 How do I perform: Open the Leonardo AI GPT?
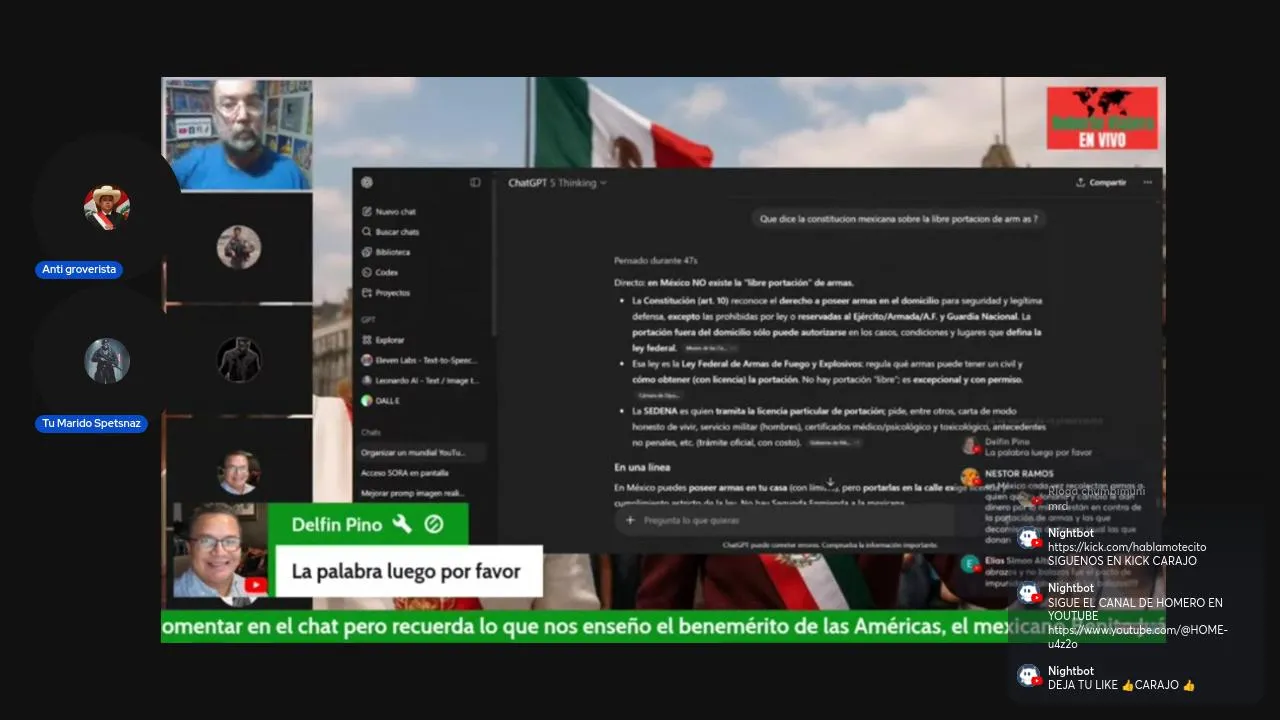tap(420, 380)
